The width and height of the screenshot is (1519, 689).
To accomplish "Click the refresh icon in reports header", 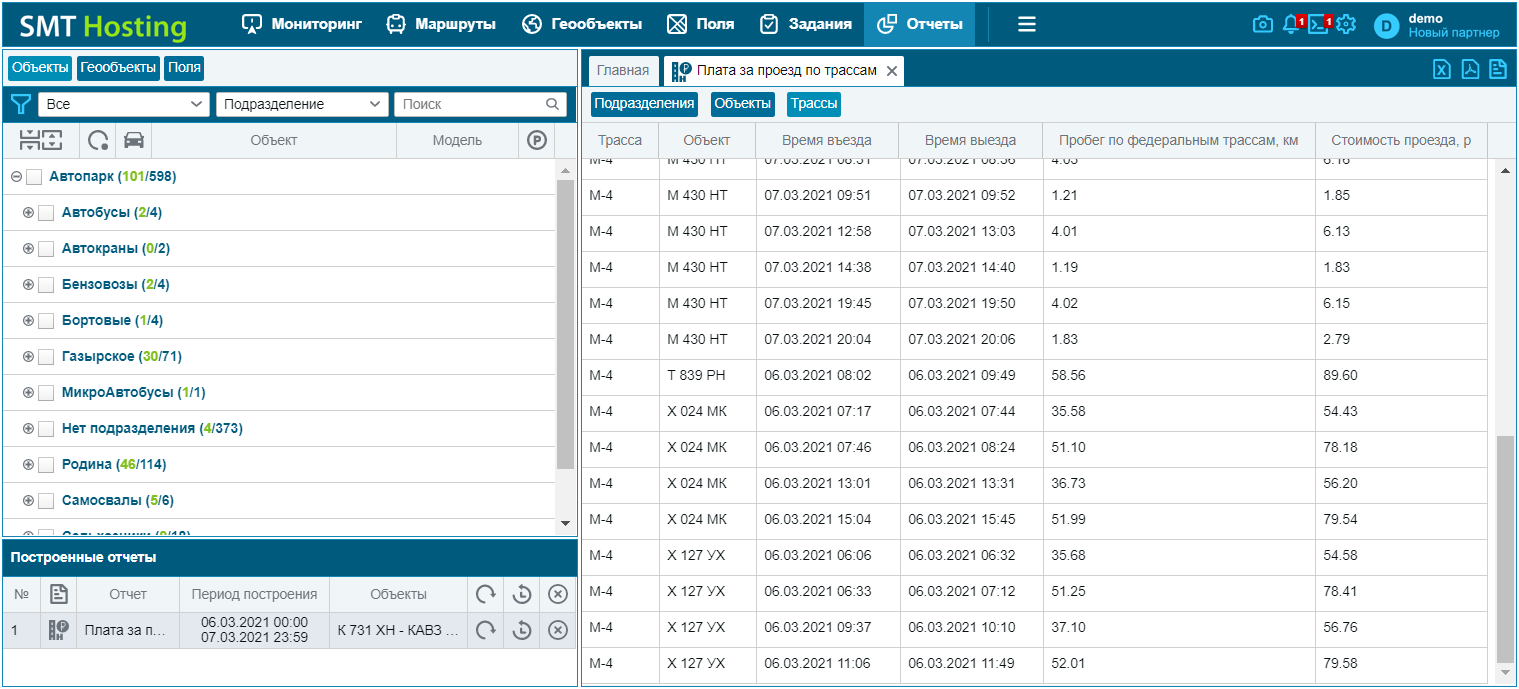I will tap(485, 594).
